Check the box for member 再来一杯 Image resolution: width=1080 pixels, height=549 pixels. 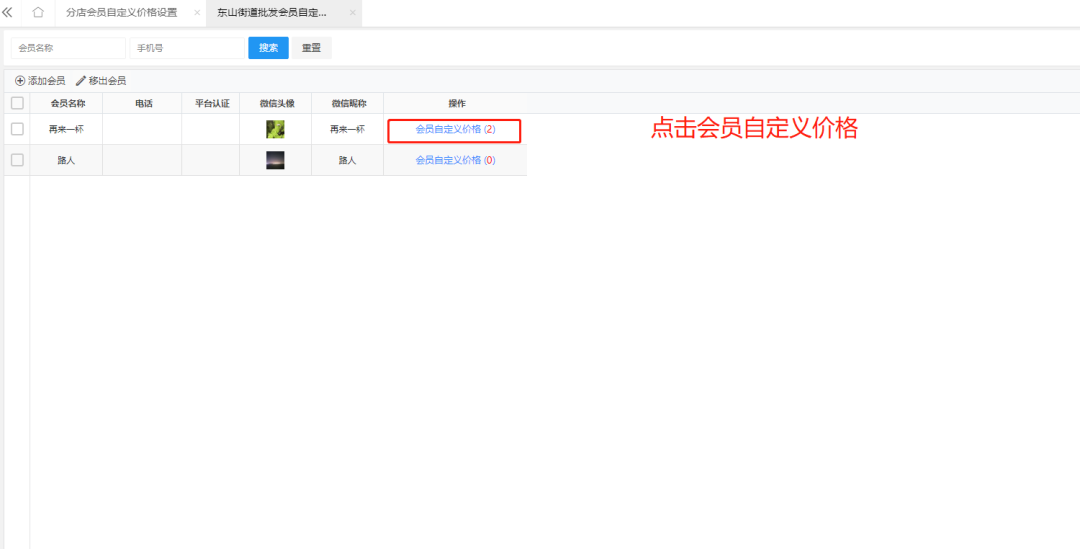pyautogui.click(x=17, y=129)
